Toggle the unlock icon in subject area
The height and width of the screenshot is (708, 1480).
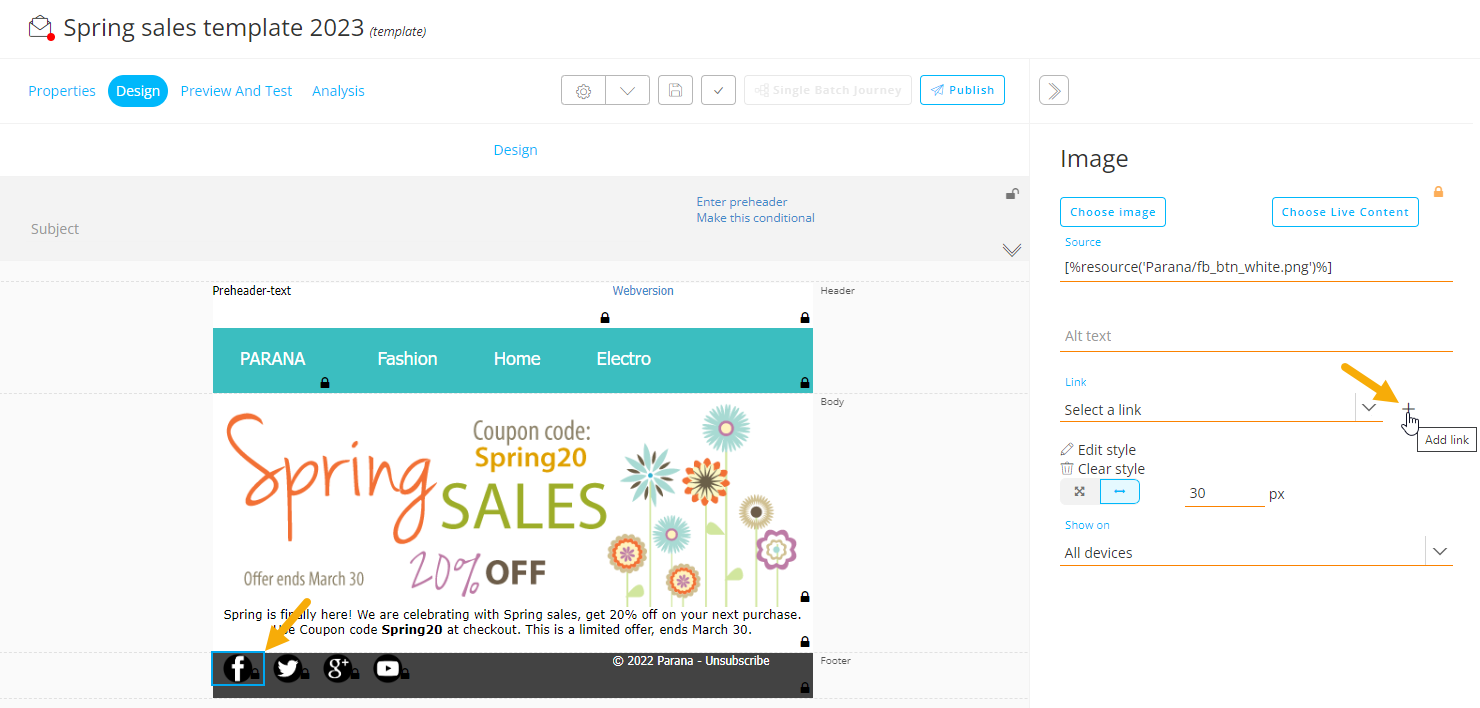pos(1012,194)
